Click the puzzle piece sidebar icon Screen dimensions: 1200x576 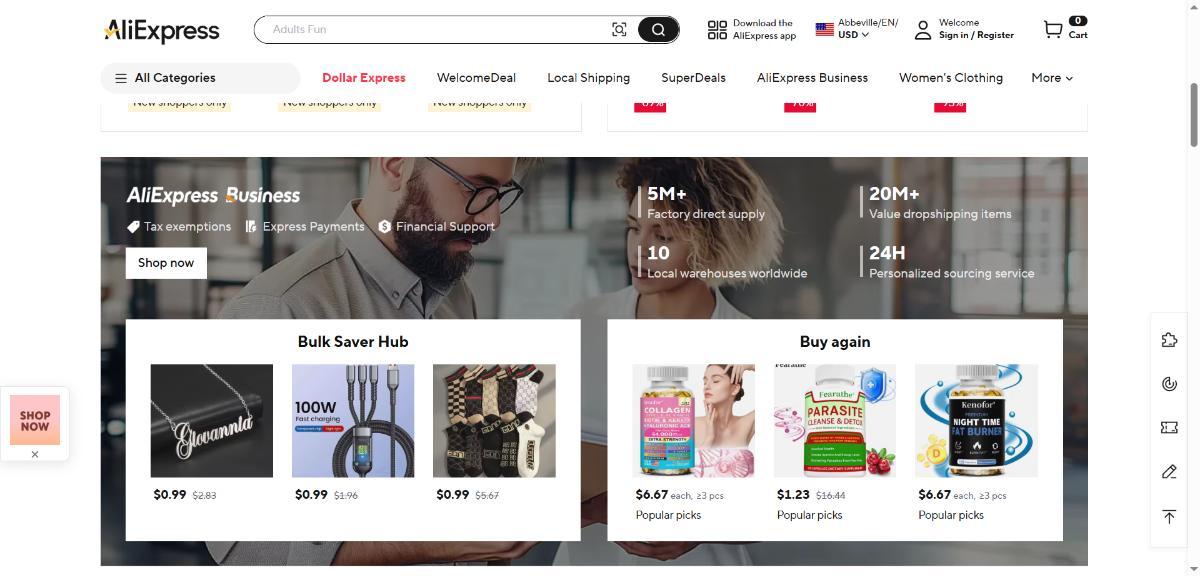pos(1169,340)
